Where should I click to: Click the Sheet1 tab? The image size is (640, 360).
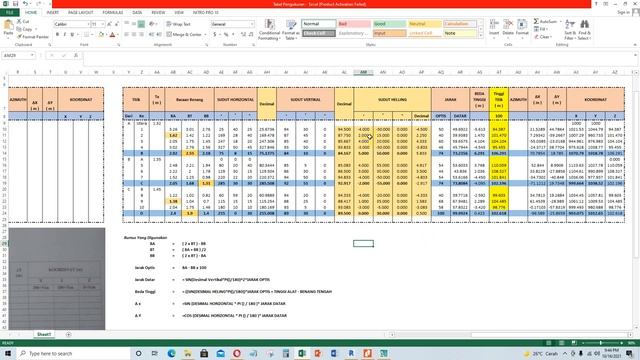coord(44,334)
